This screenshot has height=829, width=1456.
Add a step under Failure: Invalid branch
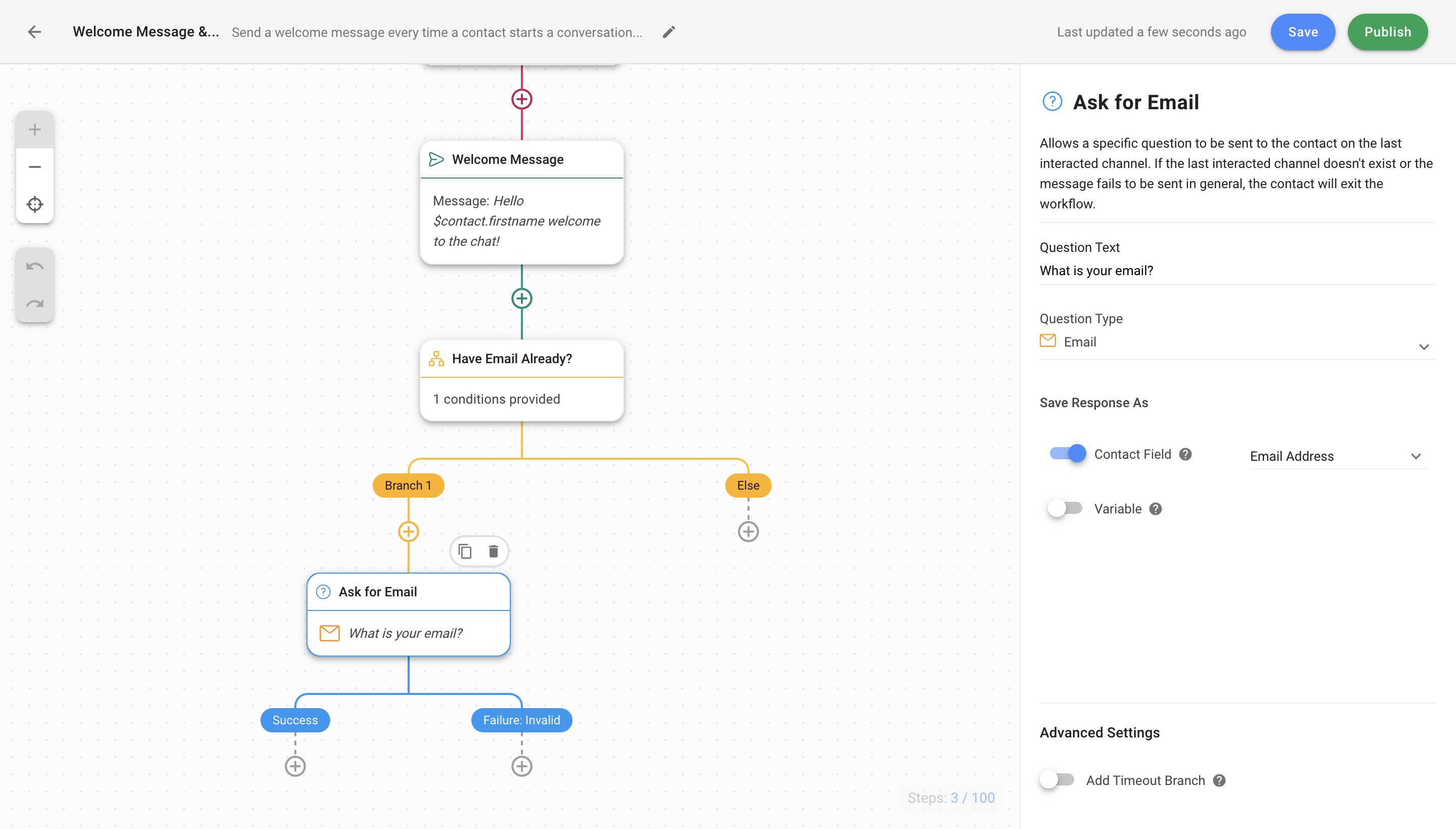(x=521, y=766)
